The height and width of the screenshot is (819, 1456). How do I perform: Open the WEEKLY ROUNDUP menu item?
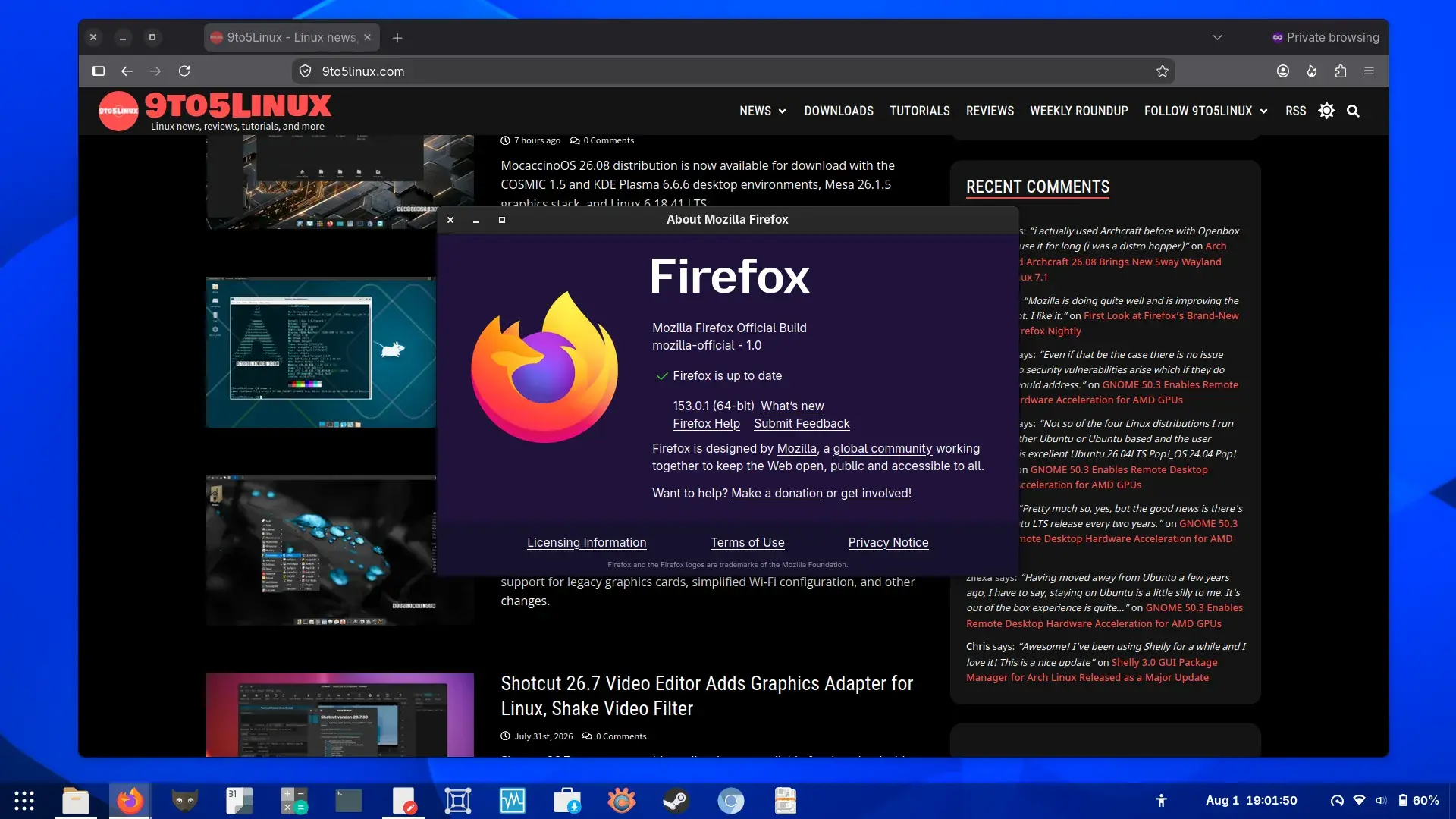coord(1079,111)
